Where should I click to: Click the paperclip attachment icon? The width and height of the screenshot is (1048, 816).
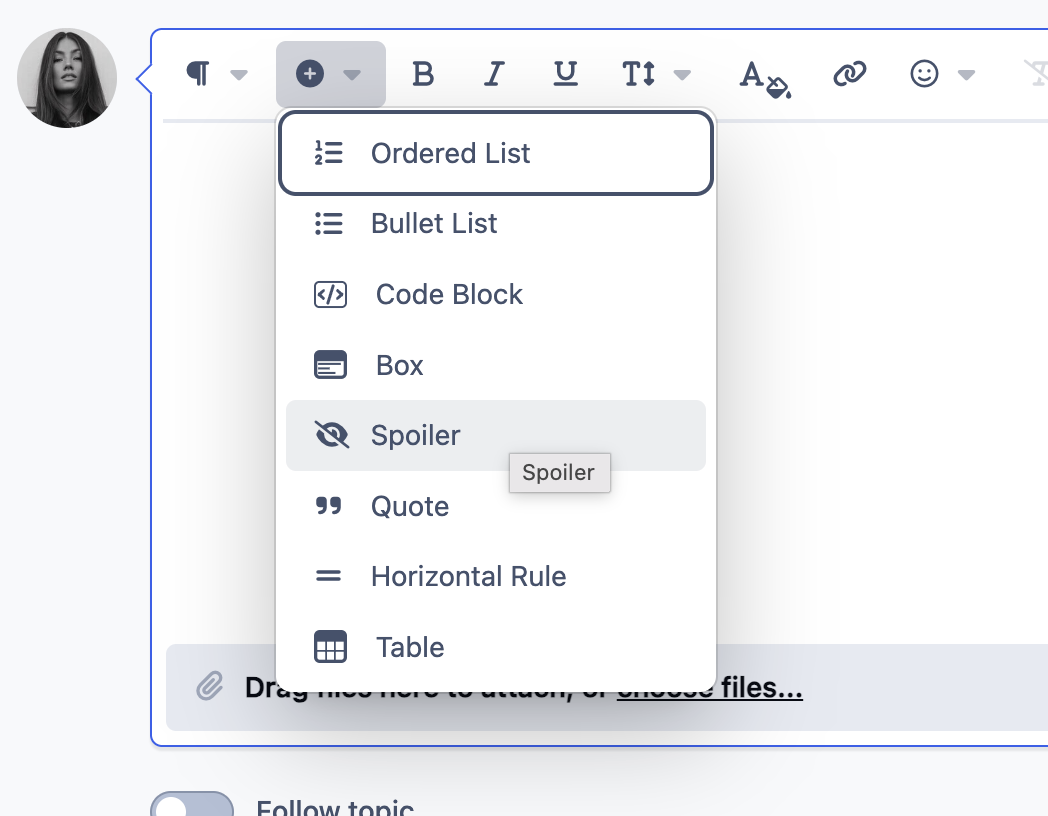[x=209, y=687]
